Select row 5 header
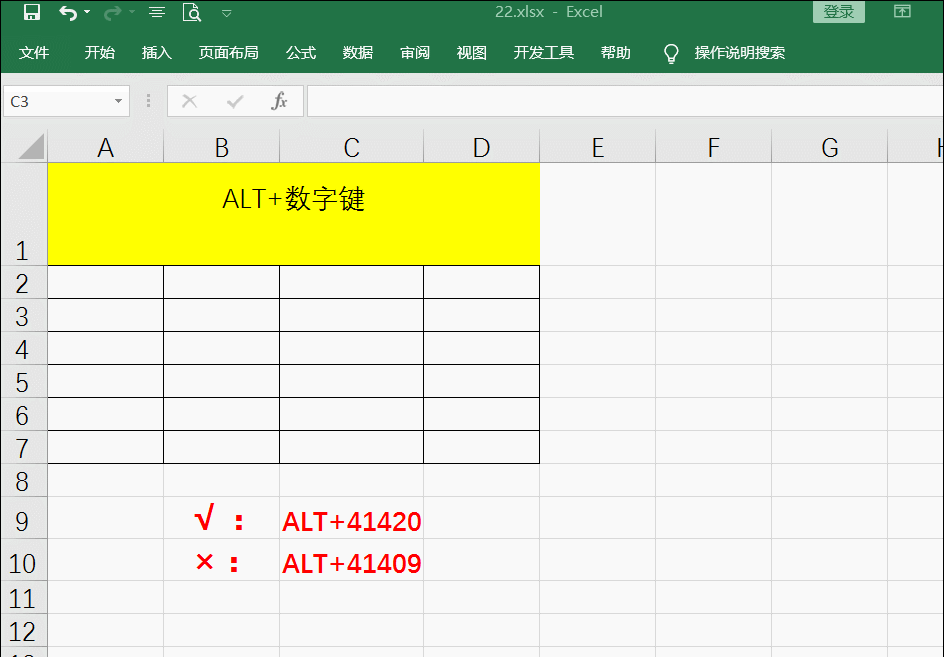Image resolution: width=944 pixels, height=657 pixels. 23,382
